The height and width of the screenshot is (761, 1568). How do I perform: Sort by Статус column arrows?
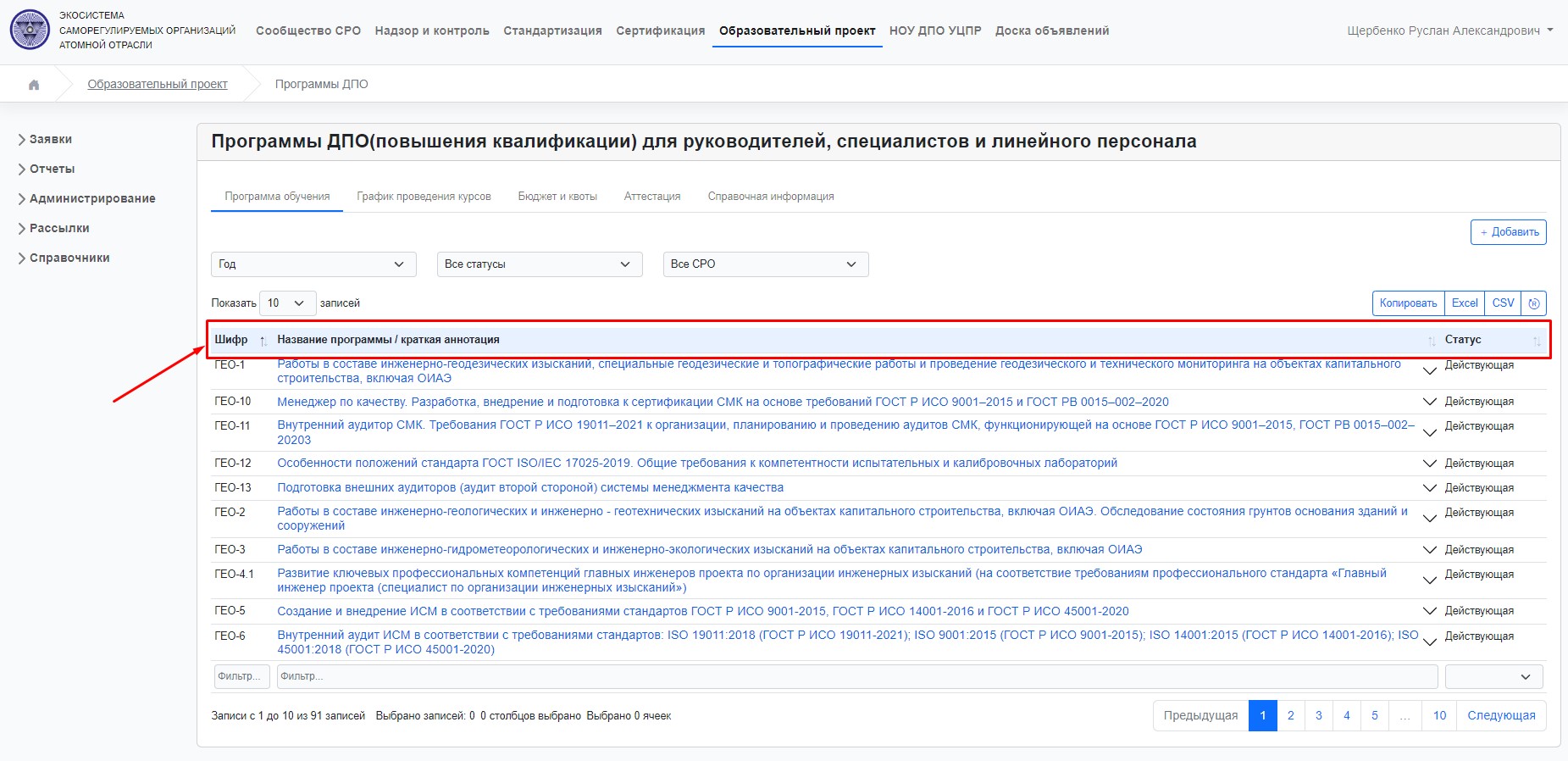1537,341
